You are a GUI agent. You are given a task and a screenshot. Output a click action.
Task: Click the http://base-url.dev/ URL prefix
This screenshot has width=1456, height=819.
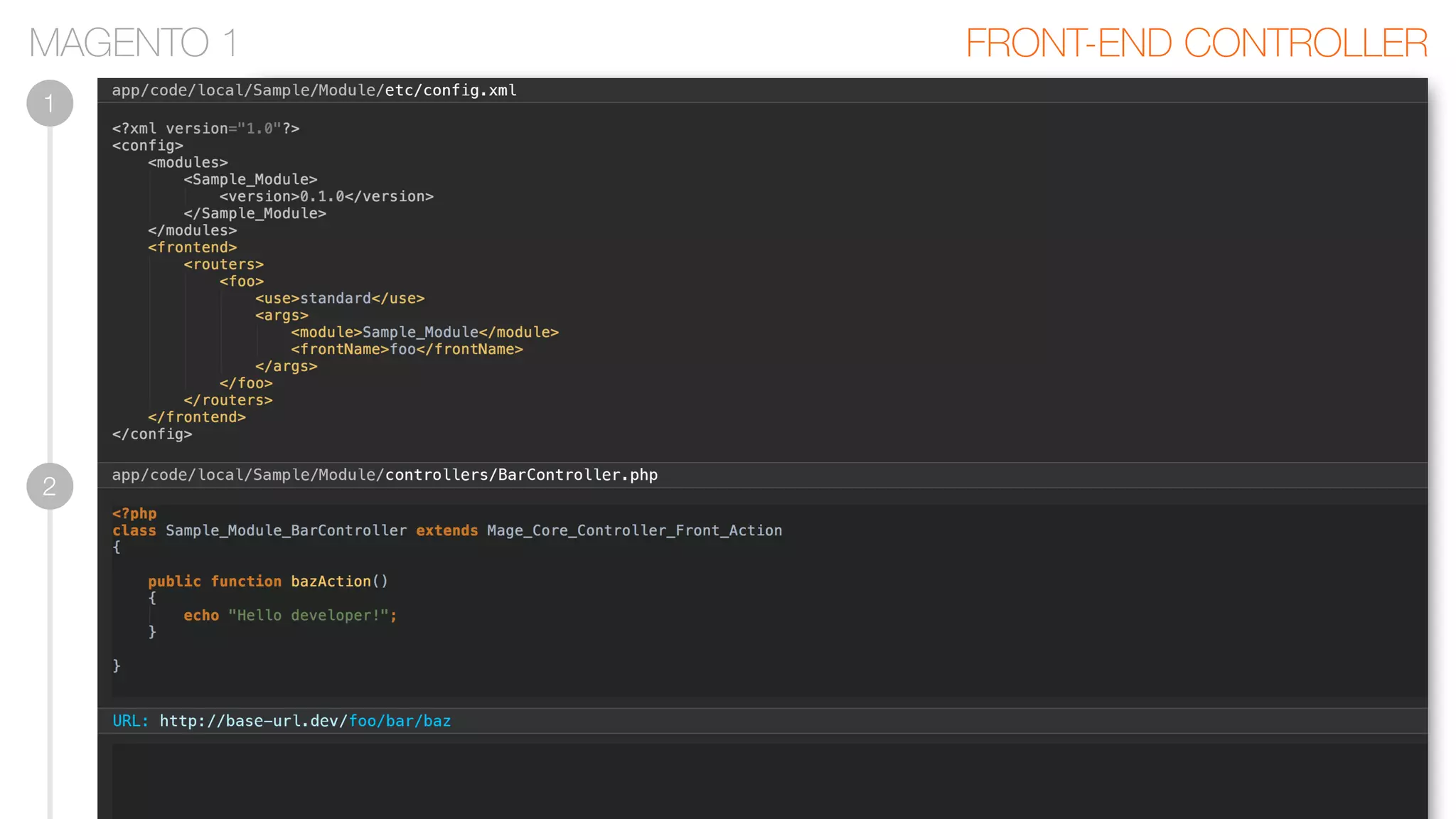254,721
